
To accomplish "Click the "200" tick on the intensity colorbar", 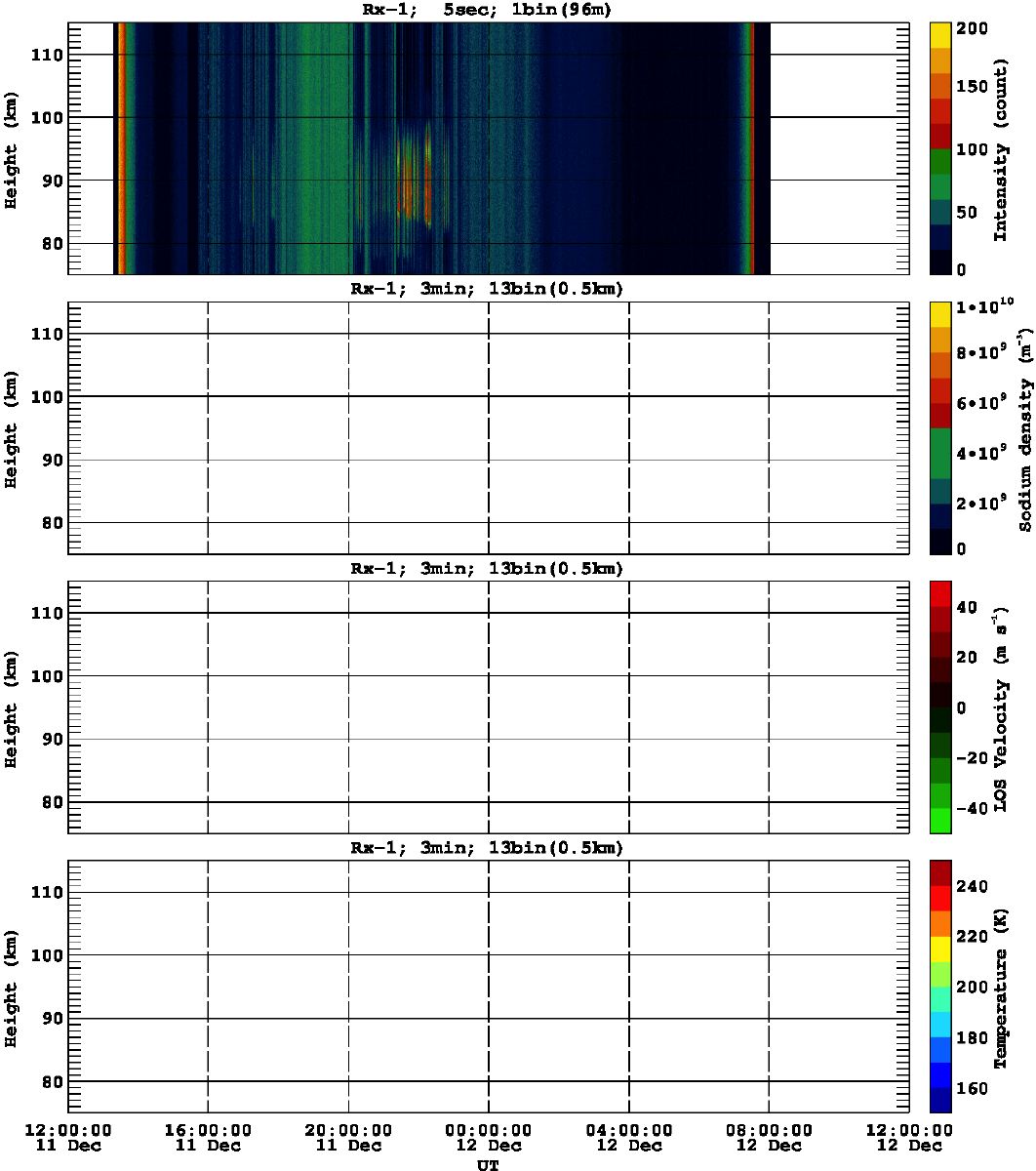I will tap(974, 30).
